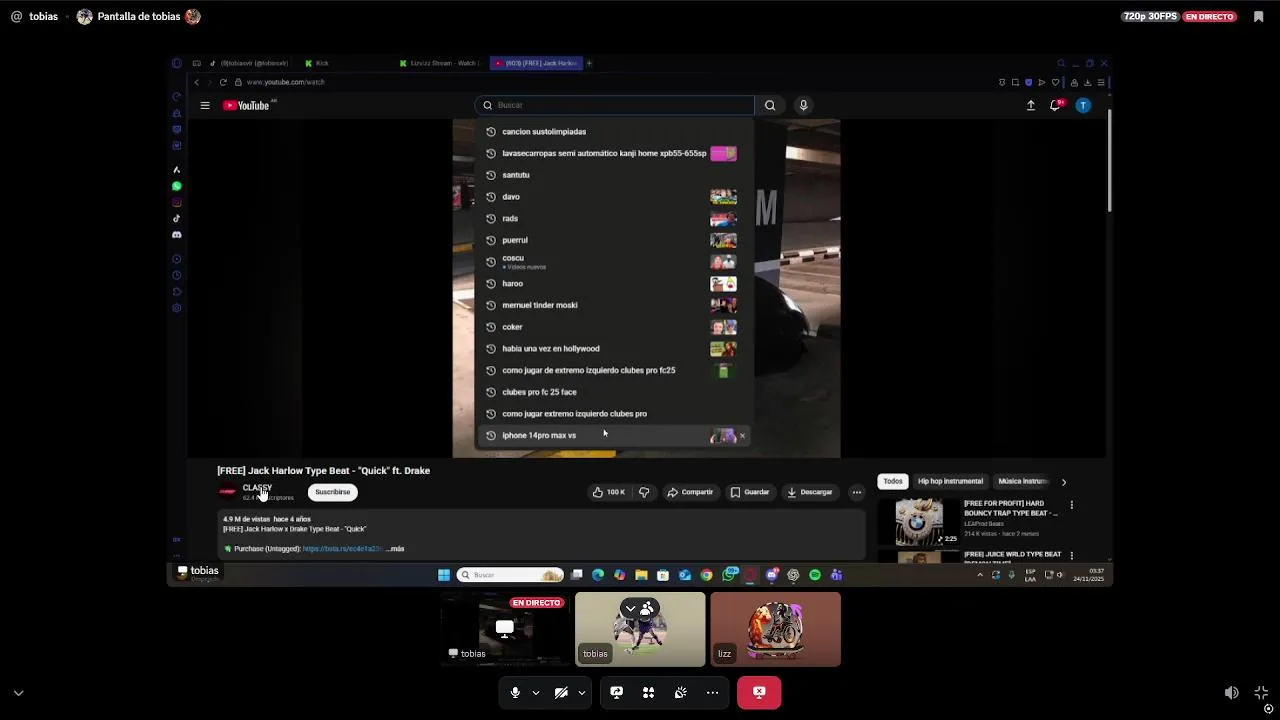Click the YouTube logo
1280x720 pixels.
pyautogui.click(x=247, y=105)
